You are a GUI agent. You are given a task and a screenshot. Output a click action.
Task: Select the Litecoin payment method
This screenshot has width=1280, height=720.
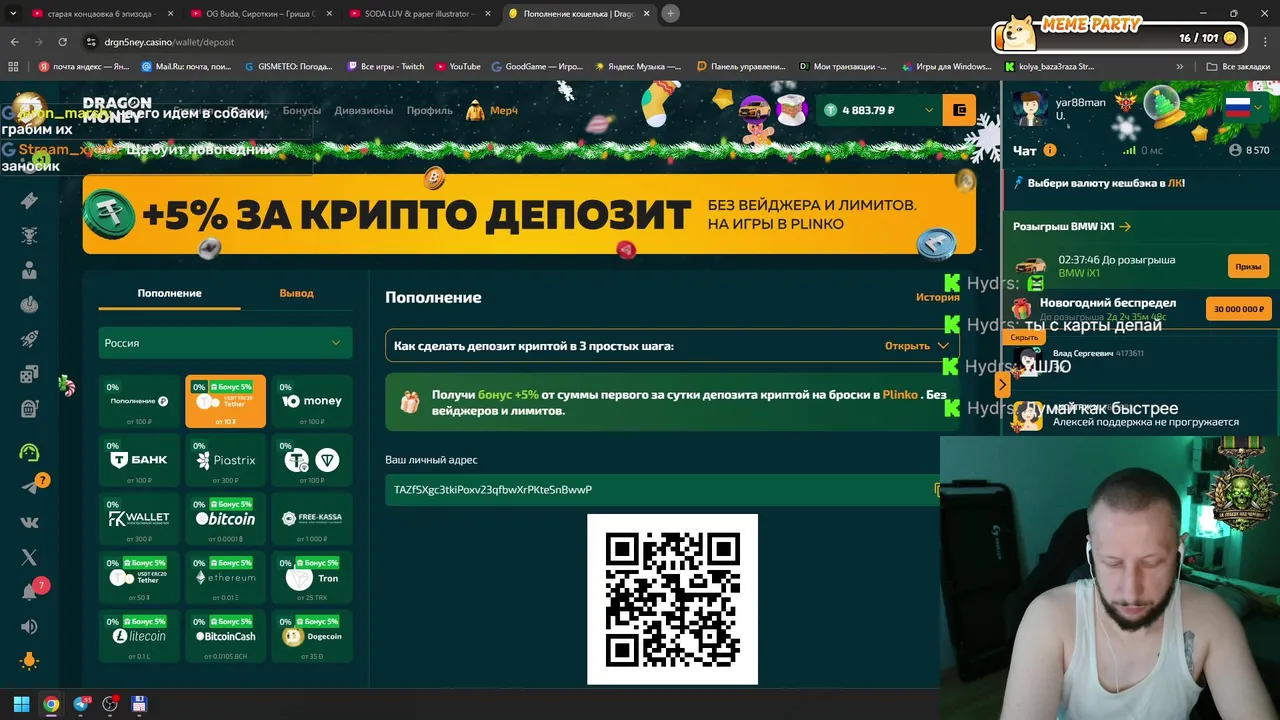139,636
